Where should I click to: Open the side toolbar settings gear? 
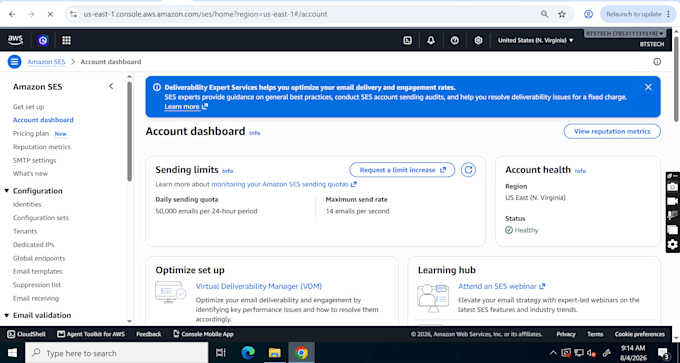[673, 245]
